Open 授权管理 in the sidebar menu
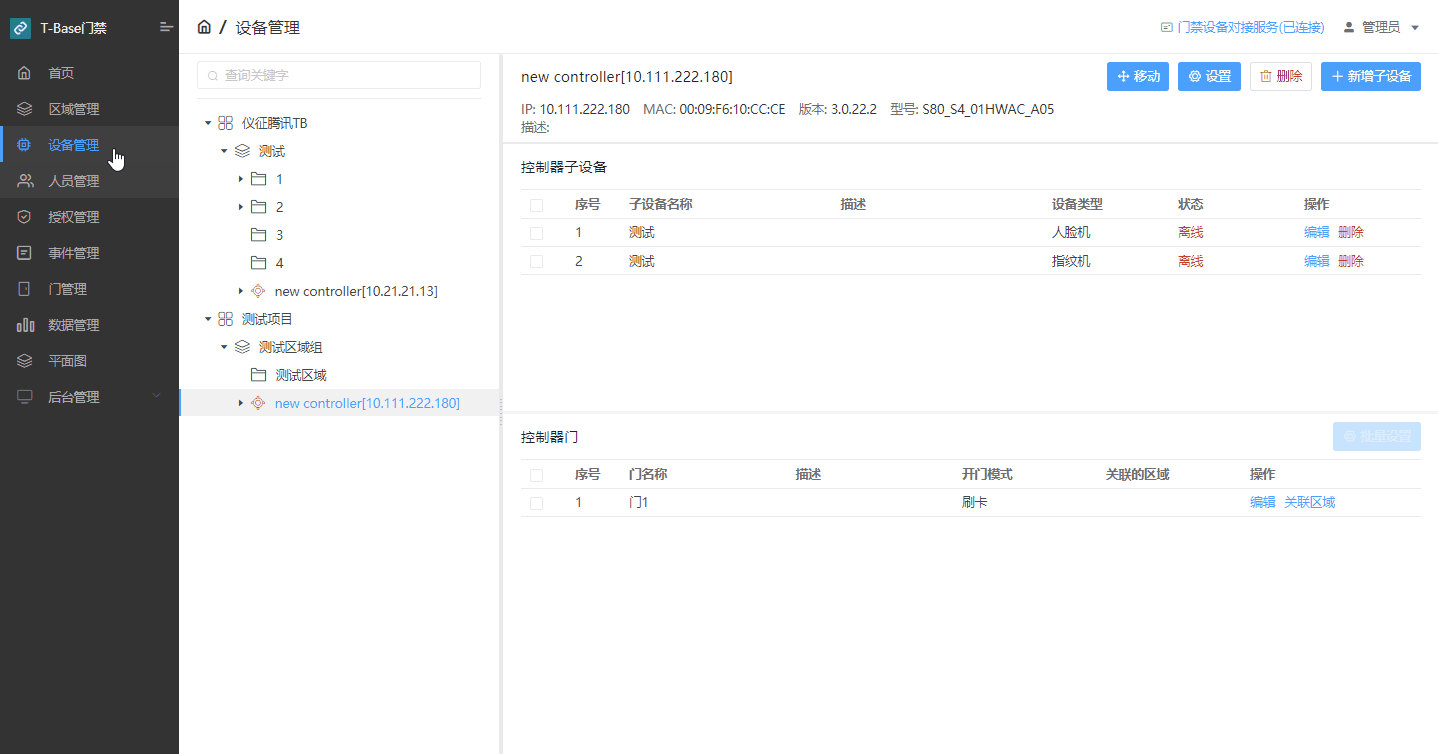Viewport: 1438px width, 754px height. pyautogui.click(x=89, y=217)
